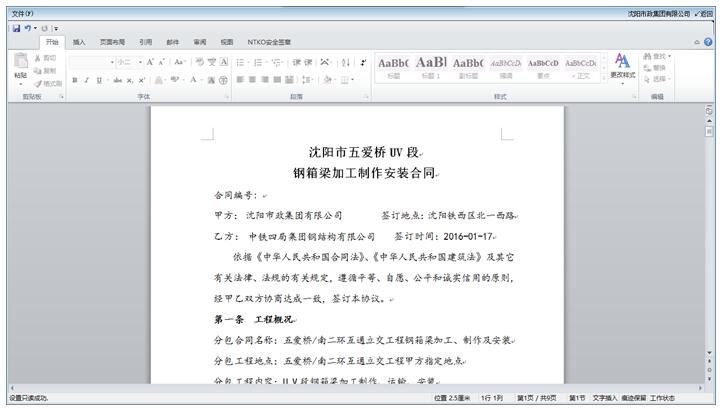Click the Copy (复制) icon
The height and width of the screenshot is (413, 723).
click(x=38, y=71)
